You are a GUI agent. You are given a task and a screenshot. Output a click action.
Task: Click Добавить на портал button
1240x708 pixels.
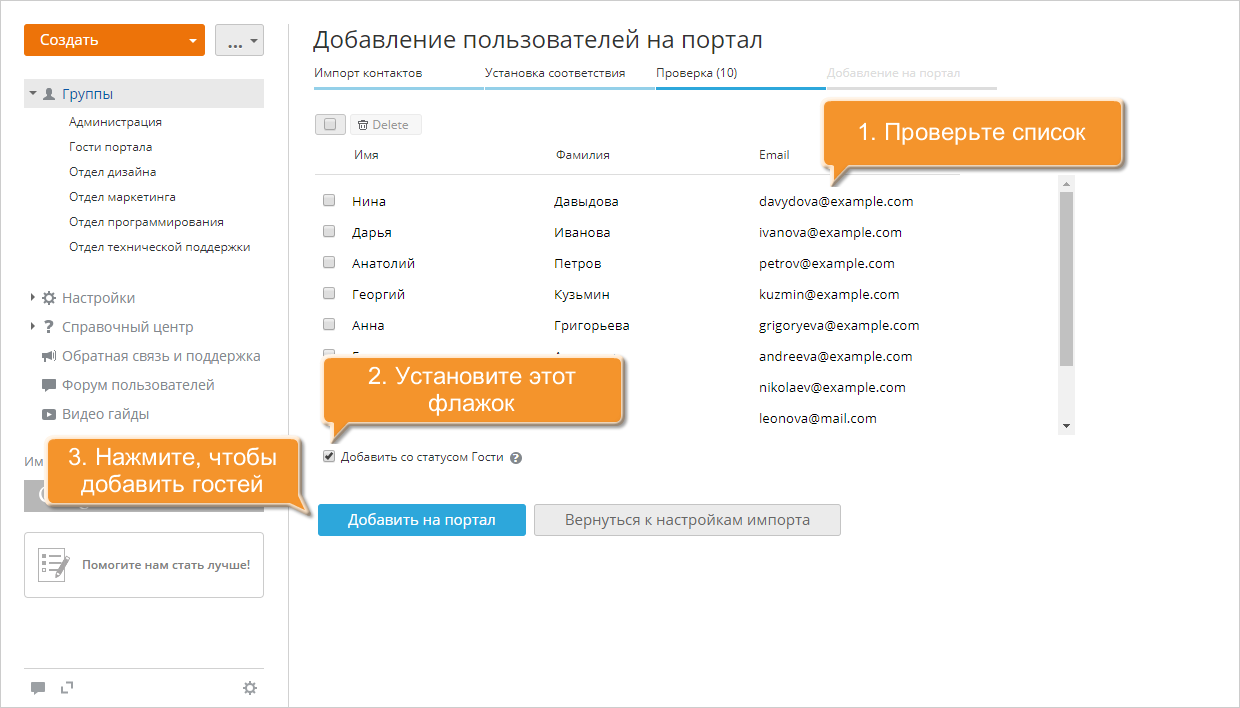click(422, 520)
